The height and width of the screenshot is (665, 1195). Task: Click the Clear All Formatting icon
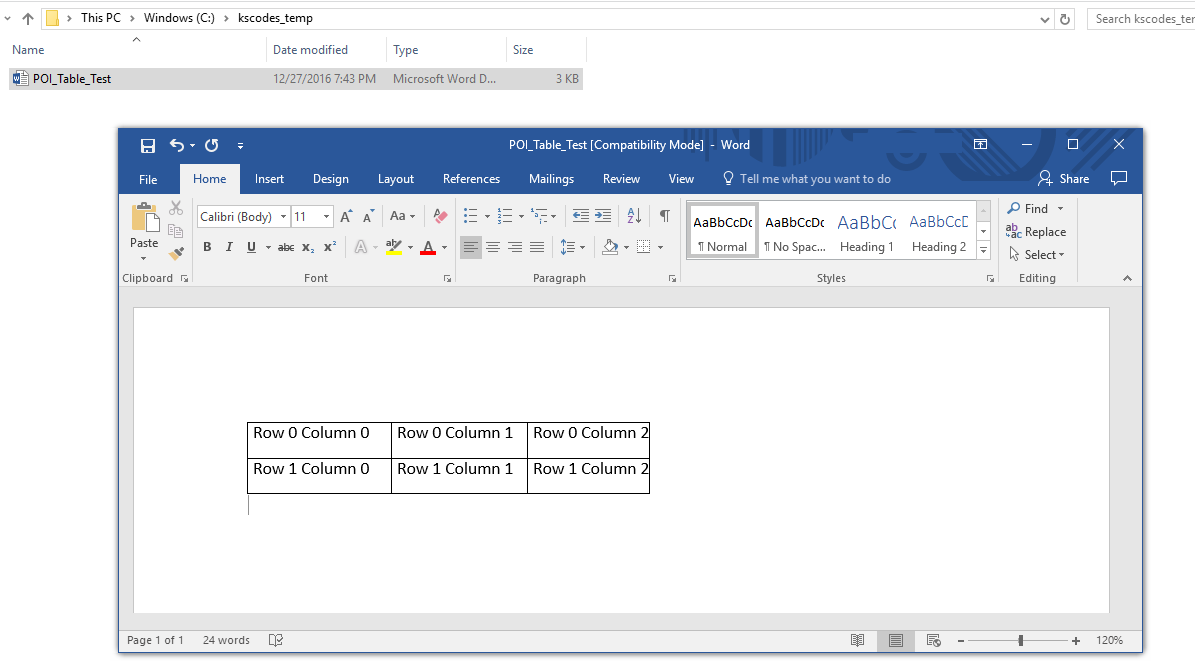coord(440,216)
